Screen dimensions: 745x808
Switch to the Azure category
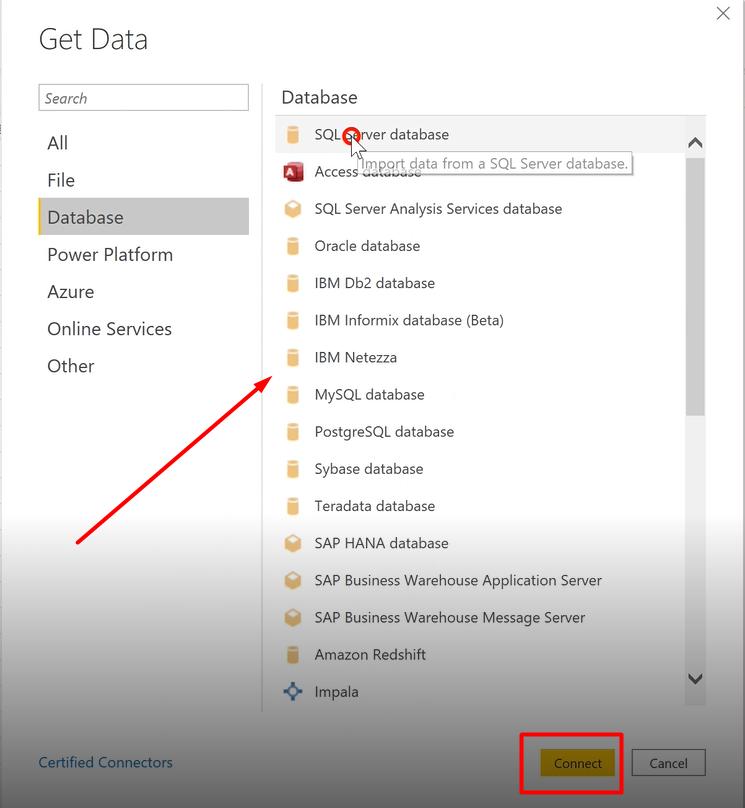pos(70,291)
